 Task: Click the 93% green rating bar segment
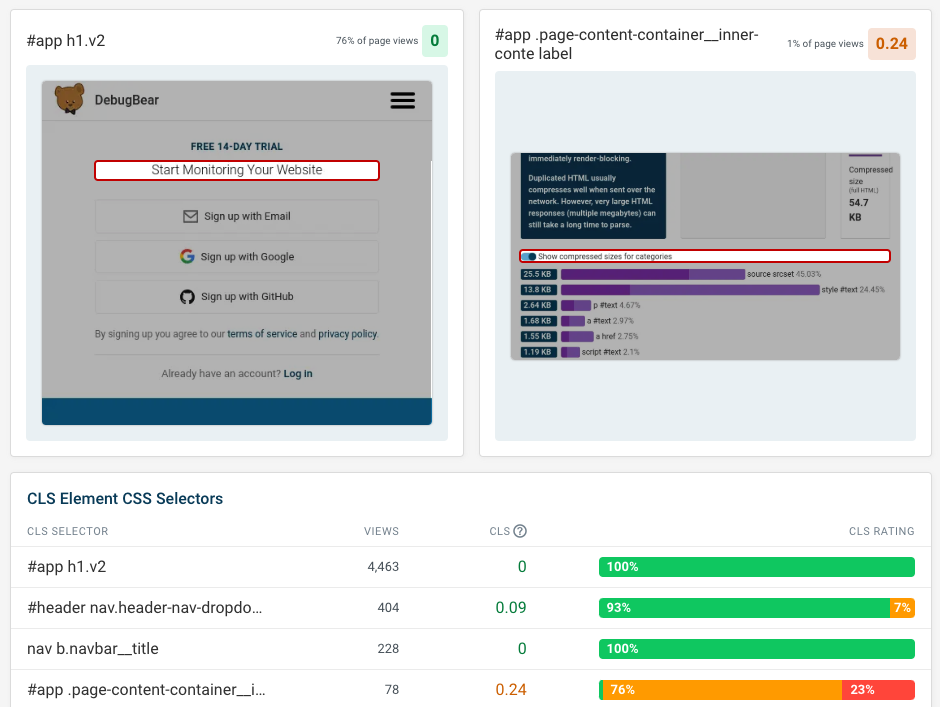[x=745, y=607]
